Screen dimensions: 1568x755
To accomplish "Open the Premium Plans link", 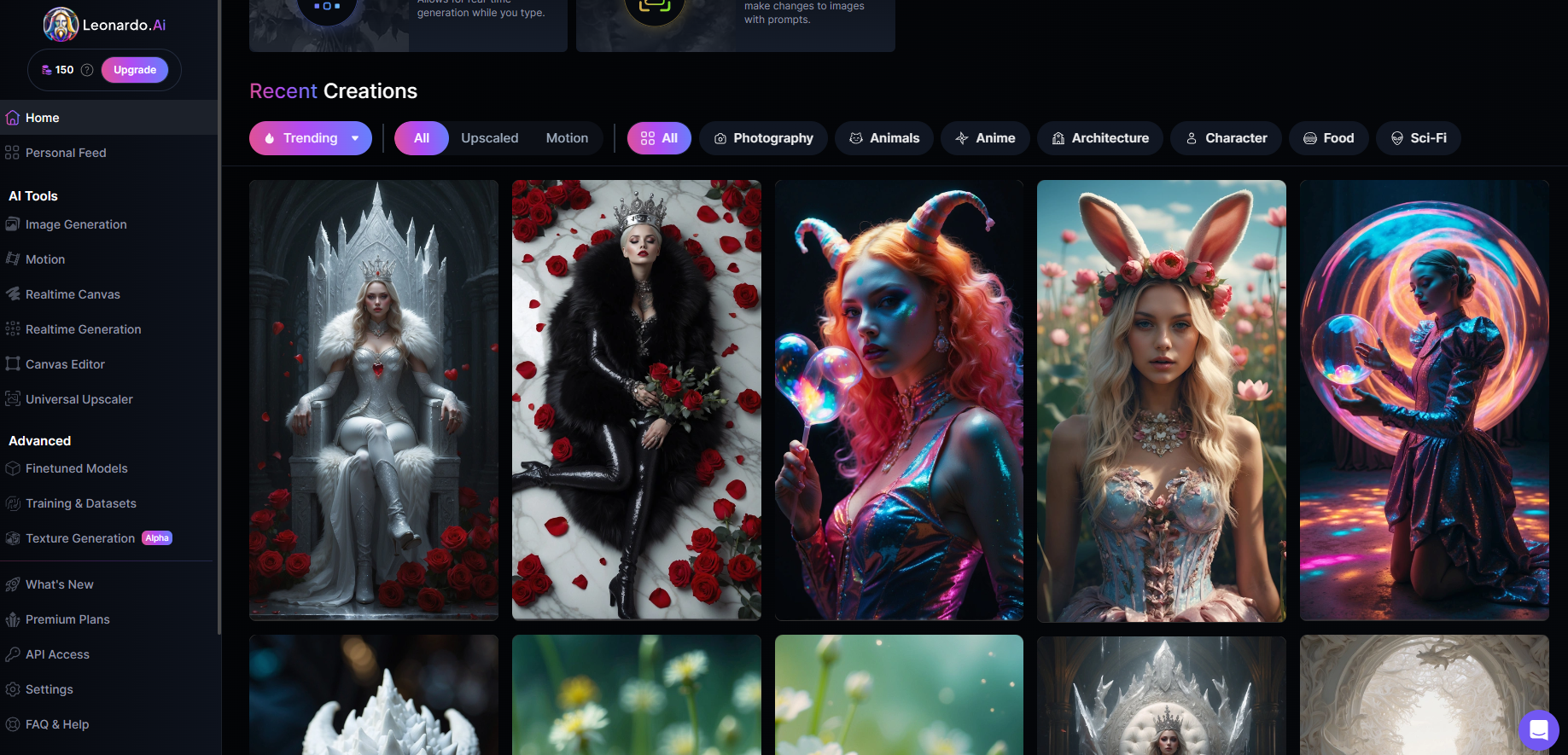I will [67, 619].
